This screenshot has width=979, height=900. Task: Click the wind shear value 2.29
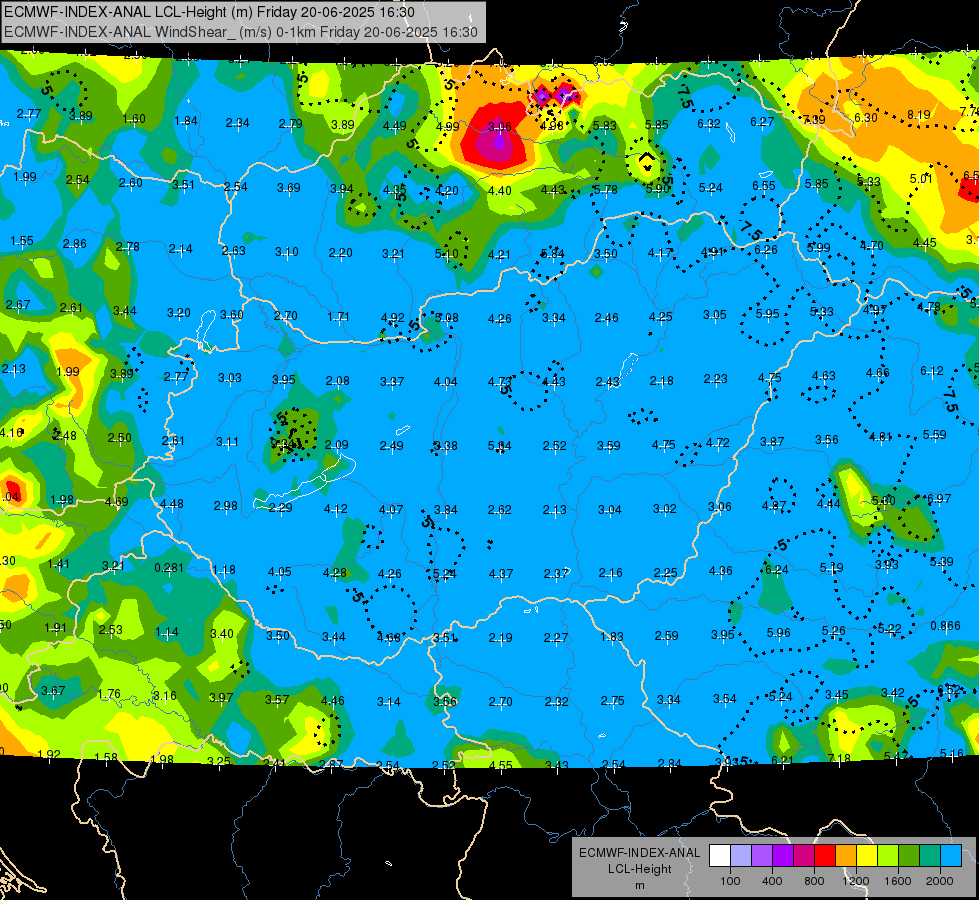tap(280, 508)
